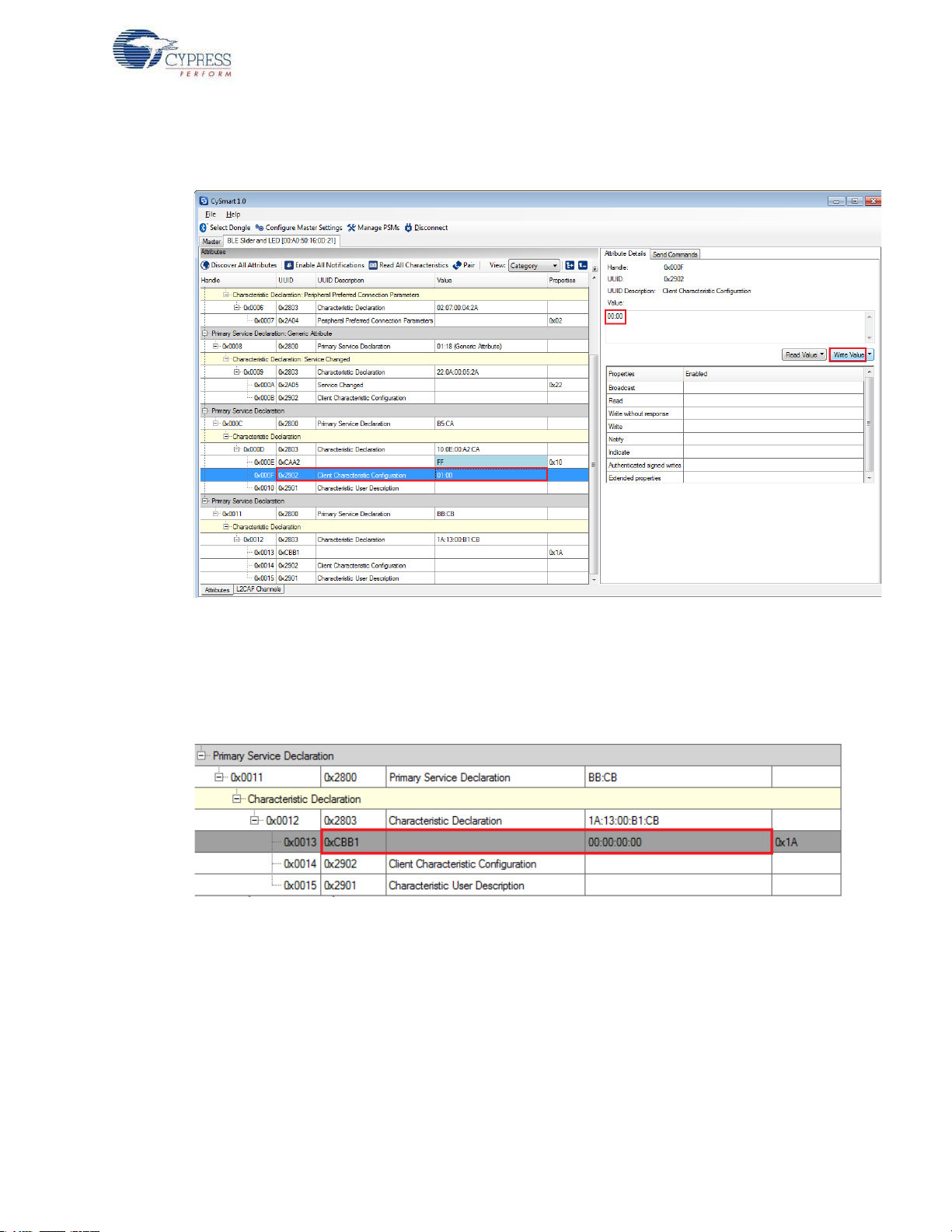The height and width of the screenshot is (1232, 952).
Task: Collapse the handle 0x000C tree node
Action: click(x=216, y=424)
